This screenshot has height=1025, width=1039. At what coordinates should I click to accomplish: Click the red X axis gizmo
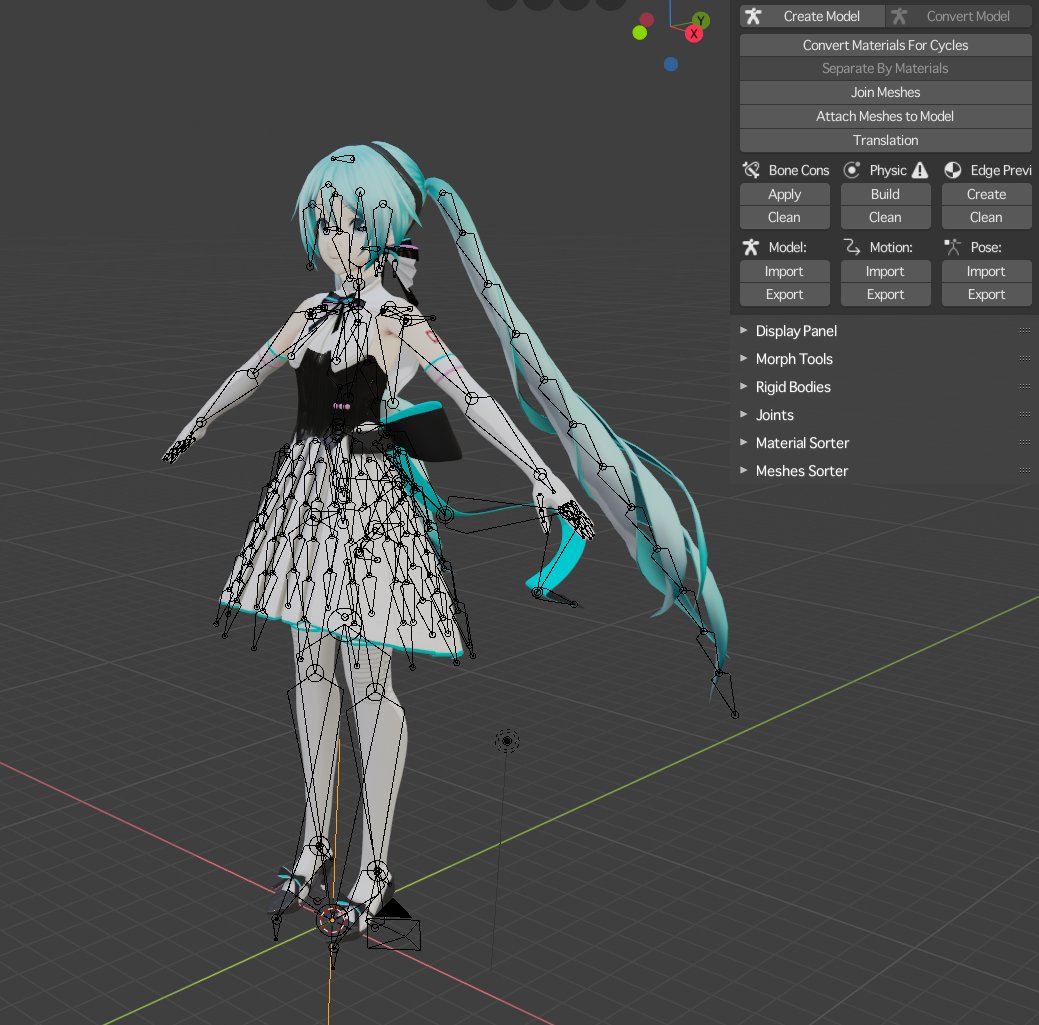(693, 33)
